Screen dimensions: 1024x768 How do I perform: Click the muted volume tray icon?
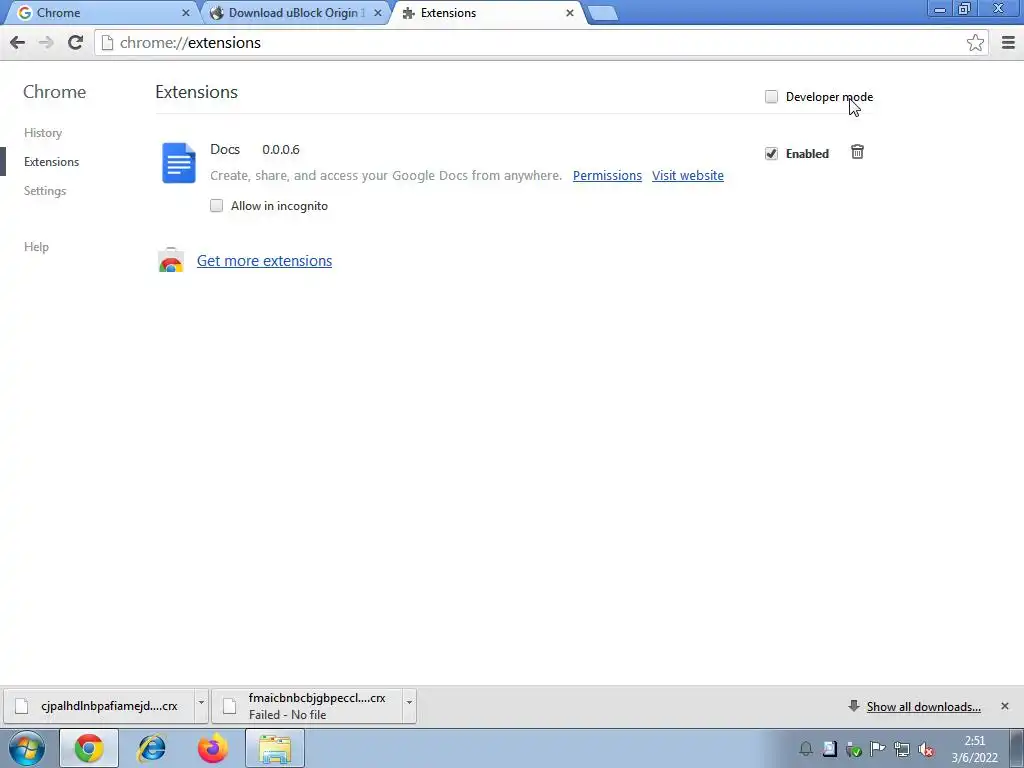[925, 749]
